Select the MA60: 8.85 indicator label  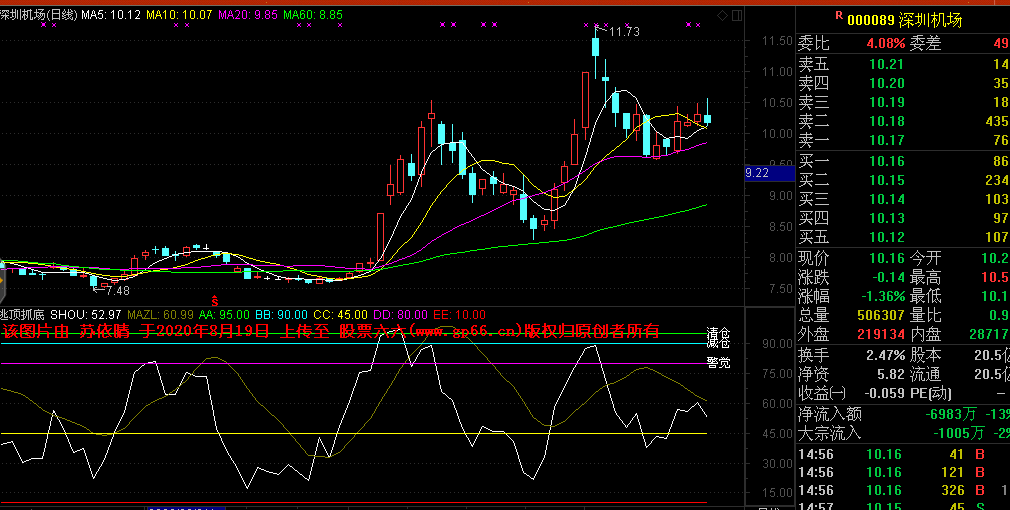coord(313,15)
